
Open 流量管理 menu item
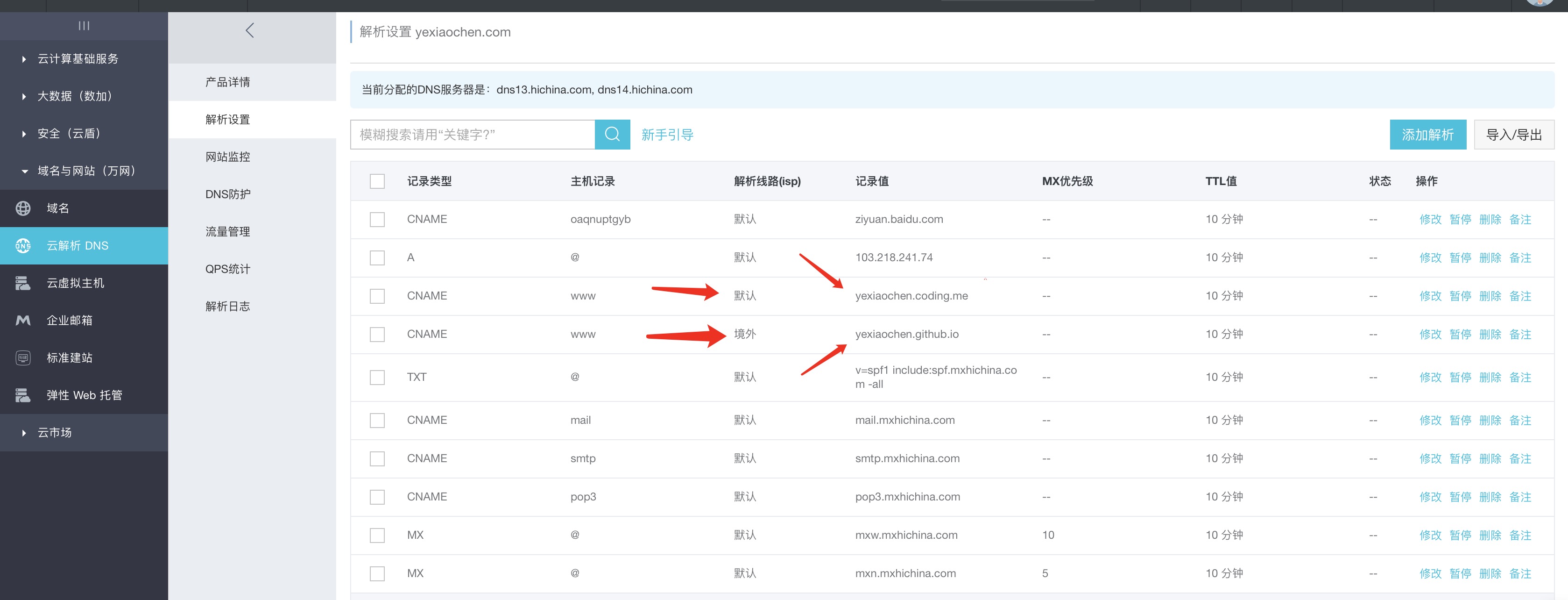coord(252,231)
